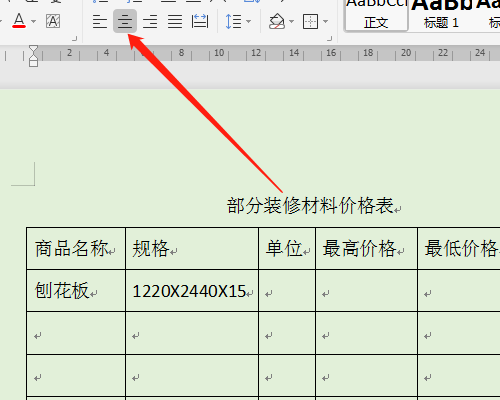Open font settings dialog launcher
Screen dimensions: 500x400
75,39
